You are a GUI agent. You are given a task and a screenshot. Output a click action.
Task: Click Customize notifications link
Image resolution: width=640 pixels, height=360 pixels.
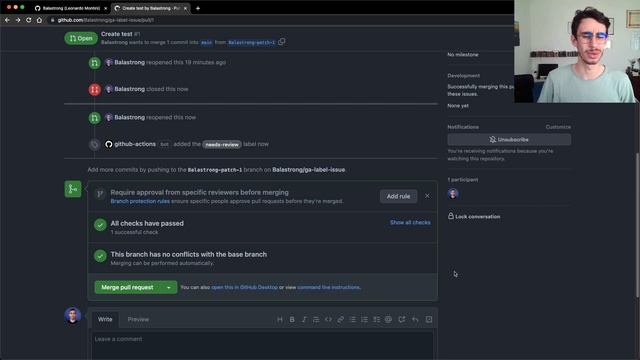pos(558,127)
